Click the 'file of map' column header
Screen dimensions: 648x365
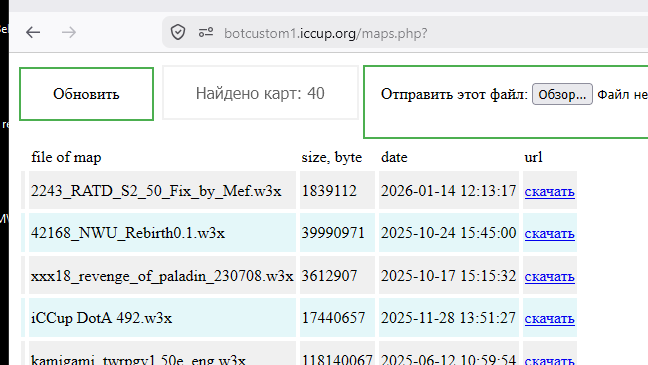[x=66, y=157]
